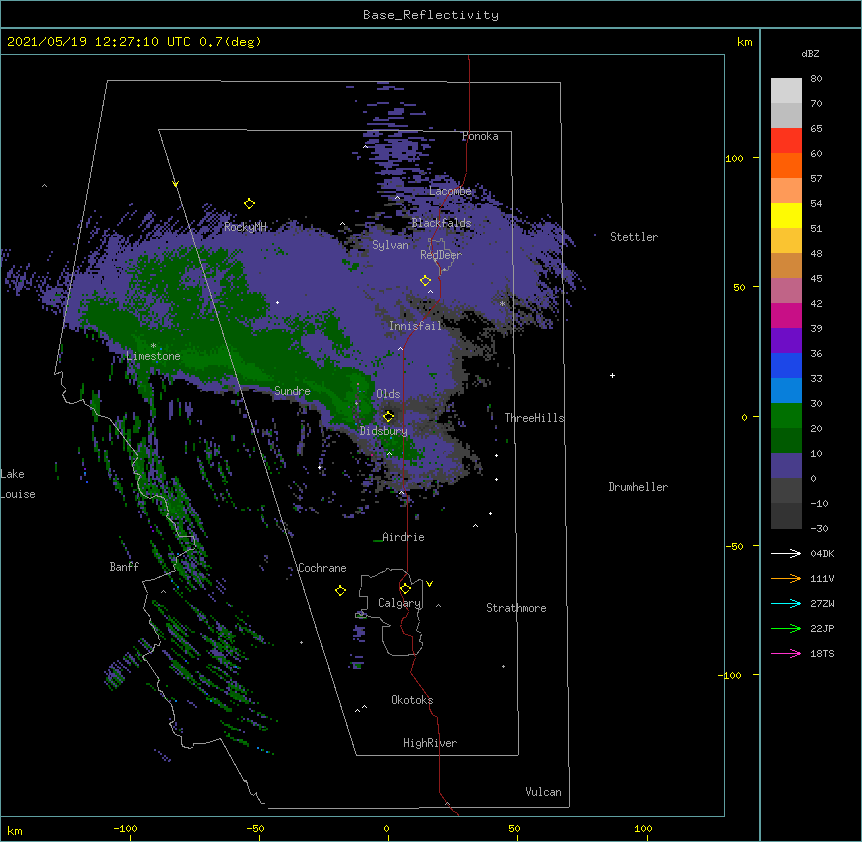
Task: Click the Banff town label
Action: (124, 567)
